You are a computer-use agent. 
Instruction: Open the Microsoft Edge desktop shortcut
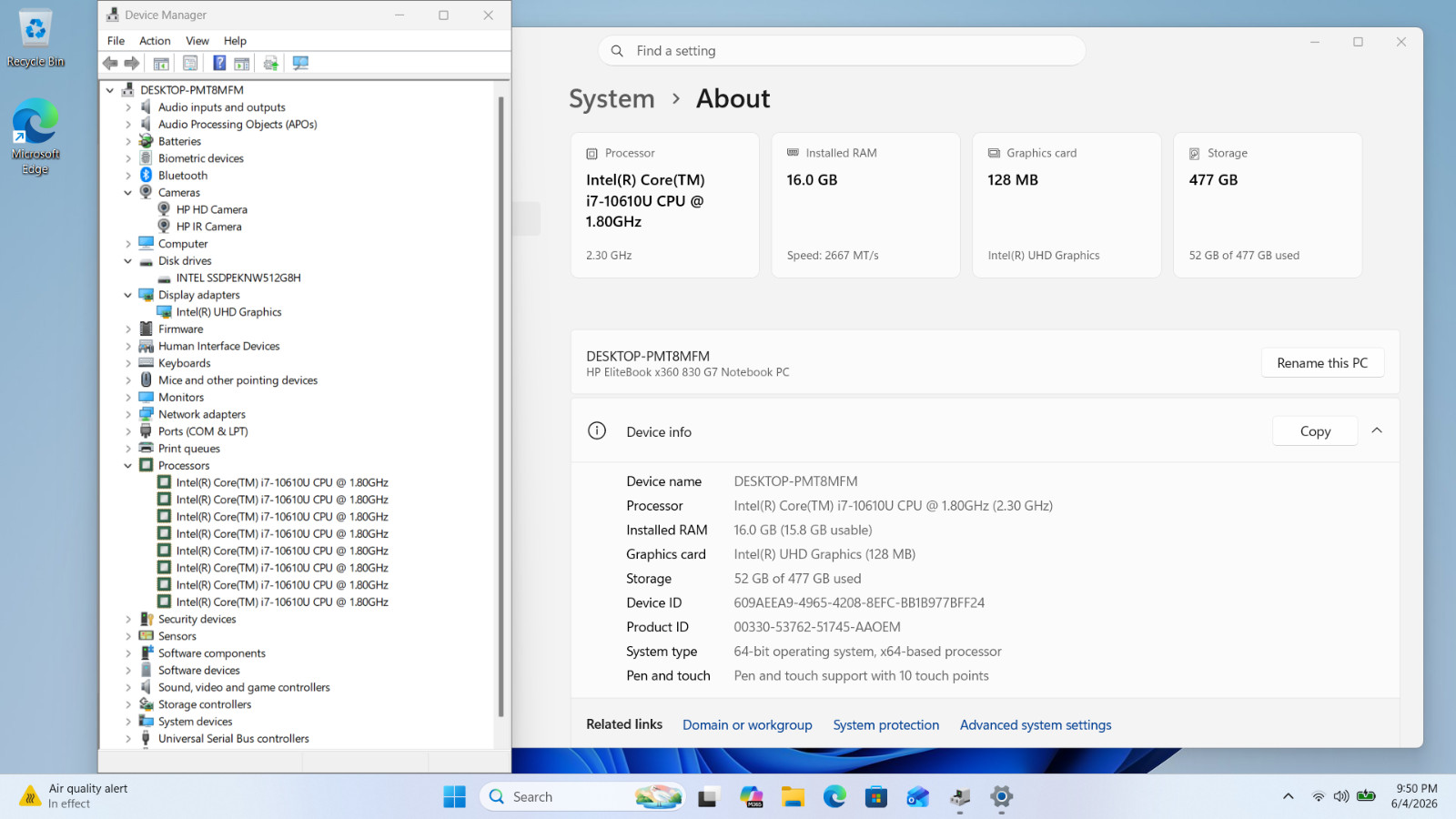(x=35, y=136)
